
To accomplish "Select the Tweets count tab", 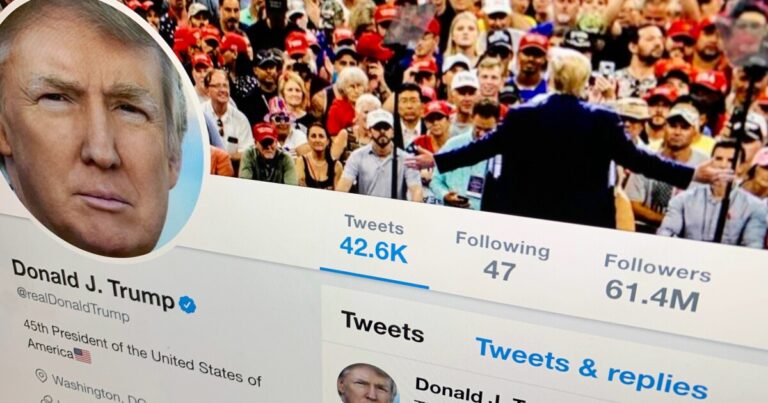I will (x=374, y=241).
